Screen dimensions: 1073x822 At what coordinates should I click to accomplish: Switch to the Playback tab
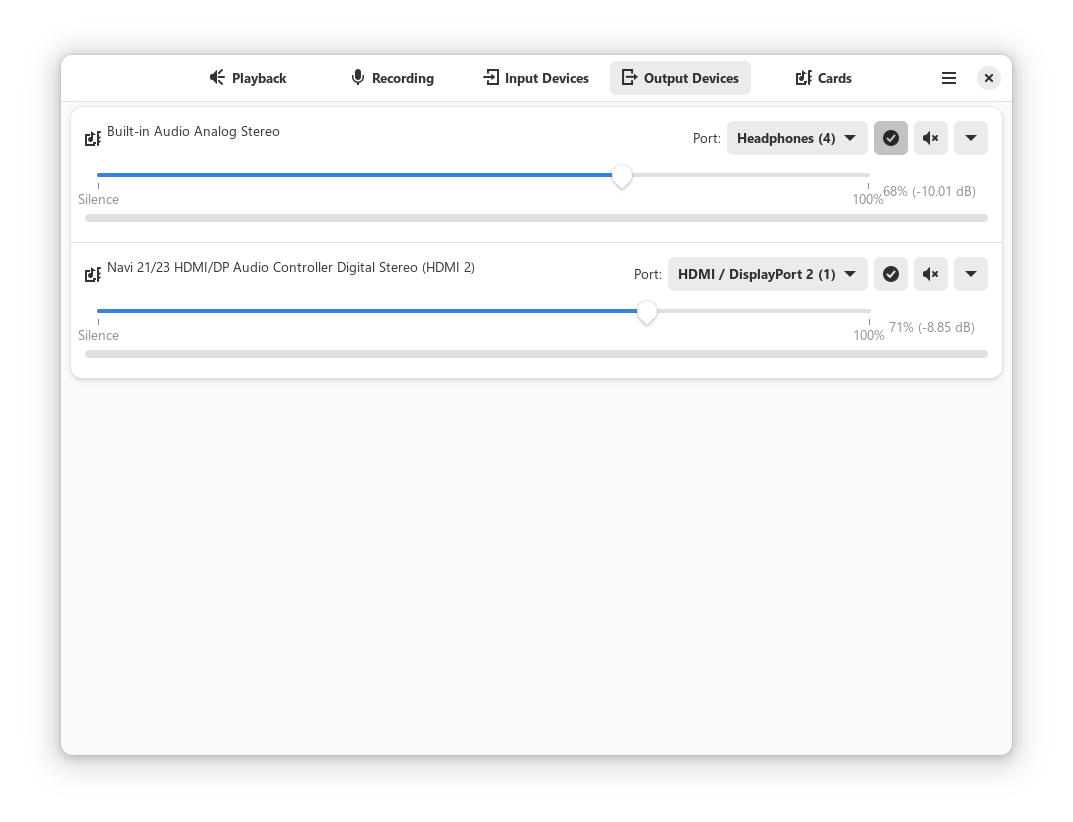[247, 78]
